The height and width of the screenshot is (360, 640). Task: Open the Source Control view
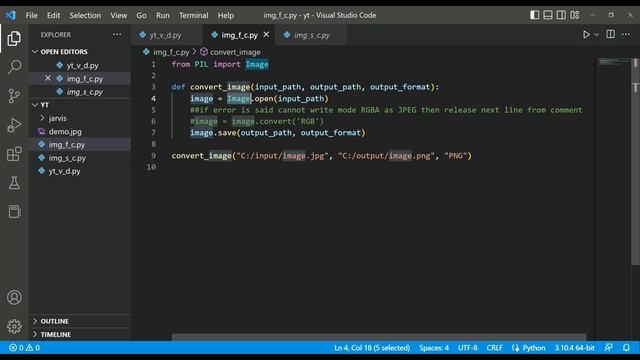(x=14, y=96)
